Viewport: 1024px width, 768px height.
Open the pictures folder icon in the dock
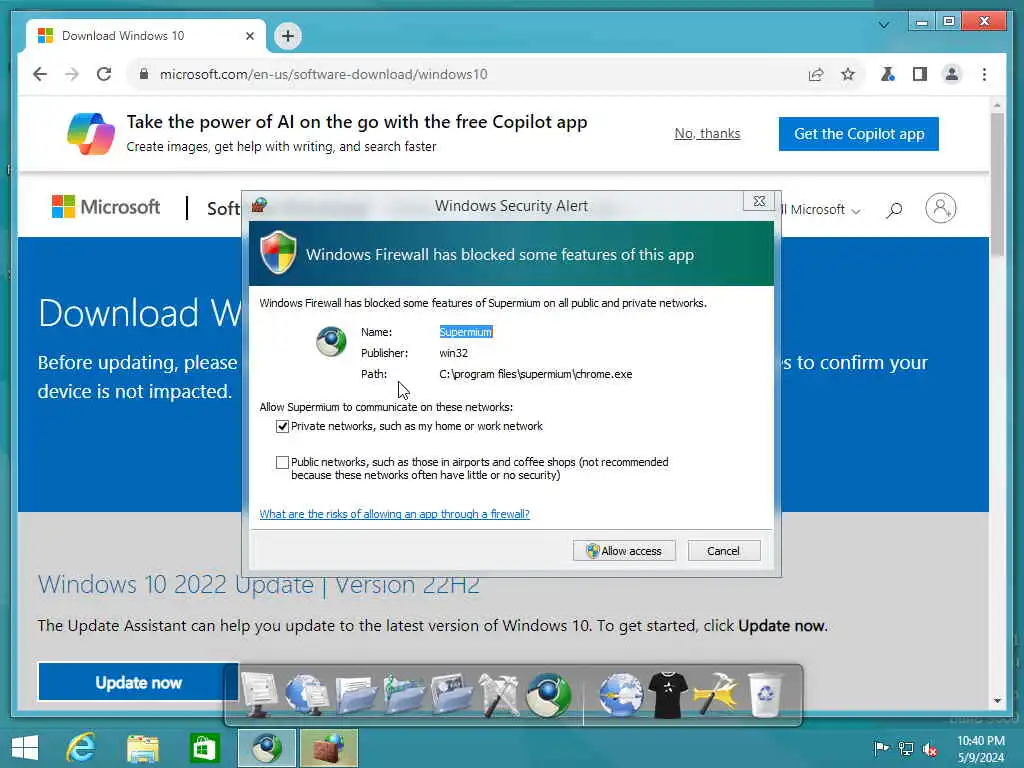coord(451,695)
